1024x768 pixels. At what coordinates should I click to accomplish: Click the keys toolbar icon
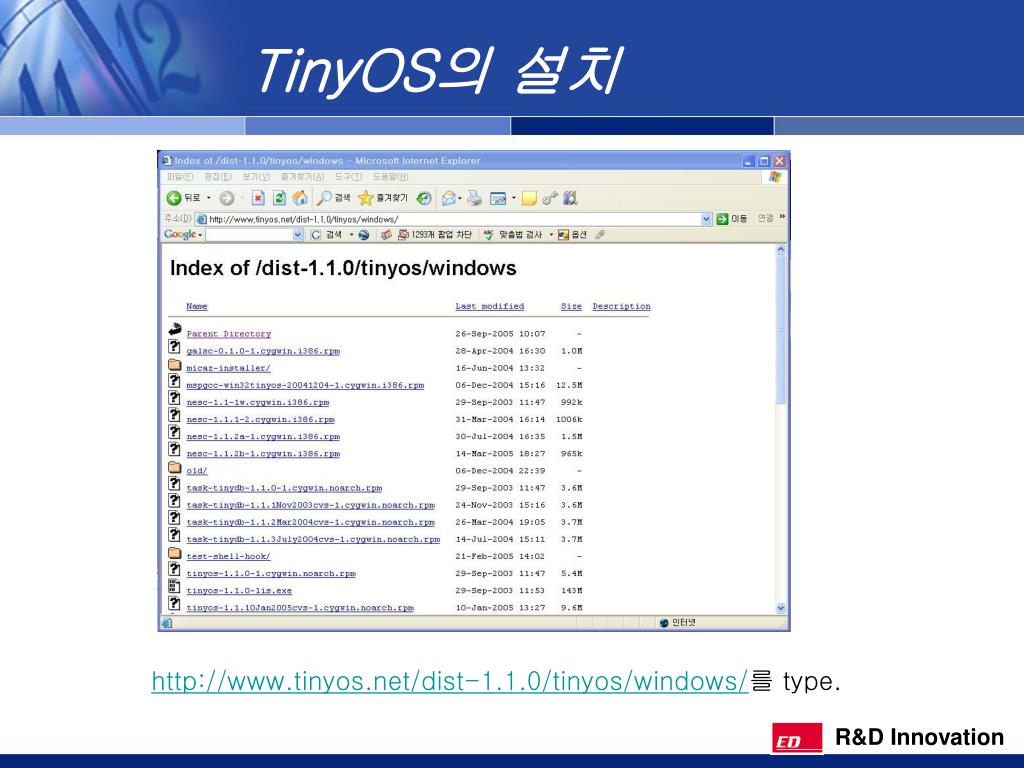[550, 198]
